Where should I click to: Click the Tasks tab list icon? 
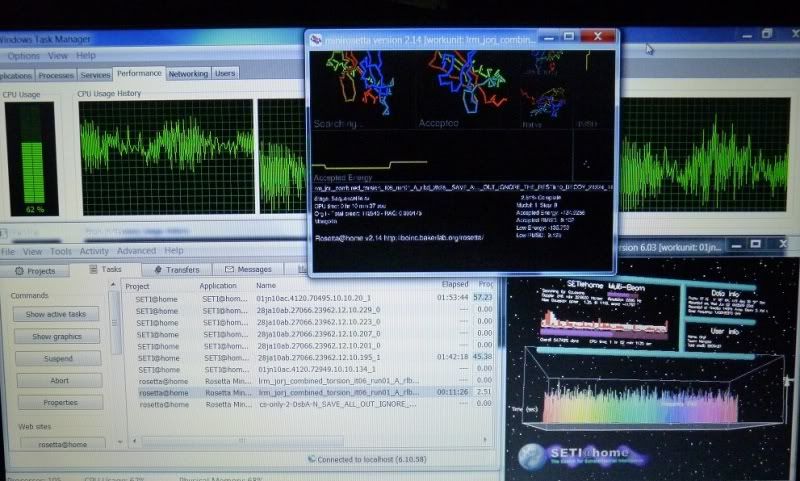[x=91, y=270]
